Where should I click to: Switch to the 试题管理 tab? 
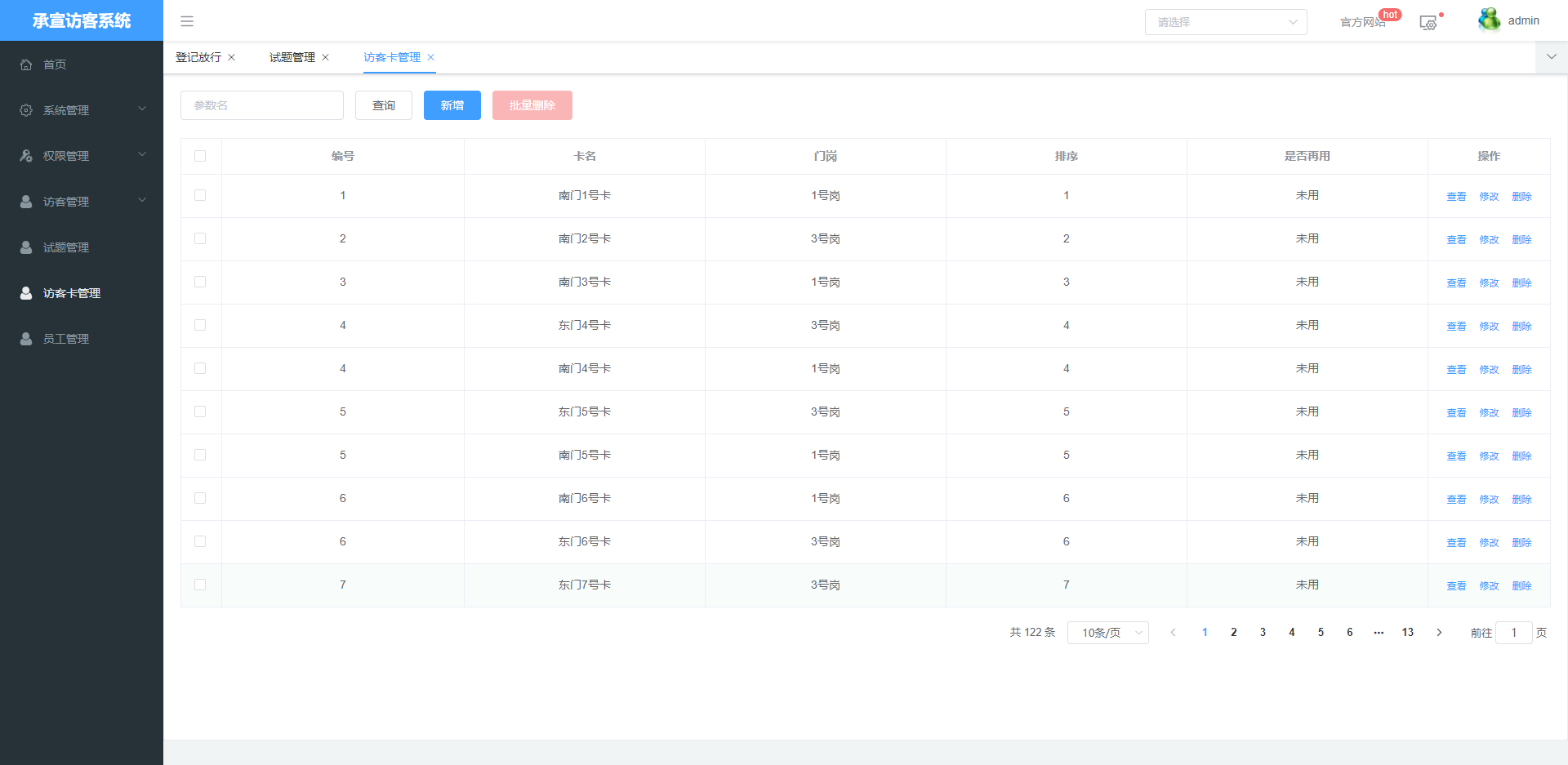tap(292, 57)
